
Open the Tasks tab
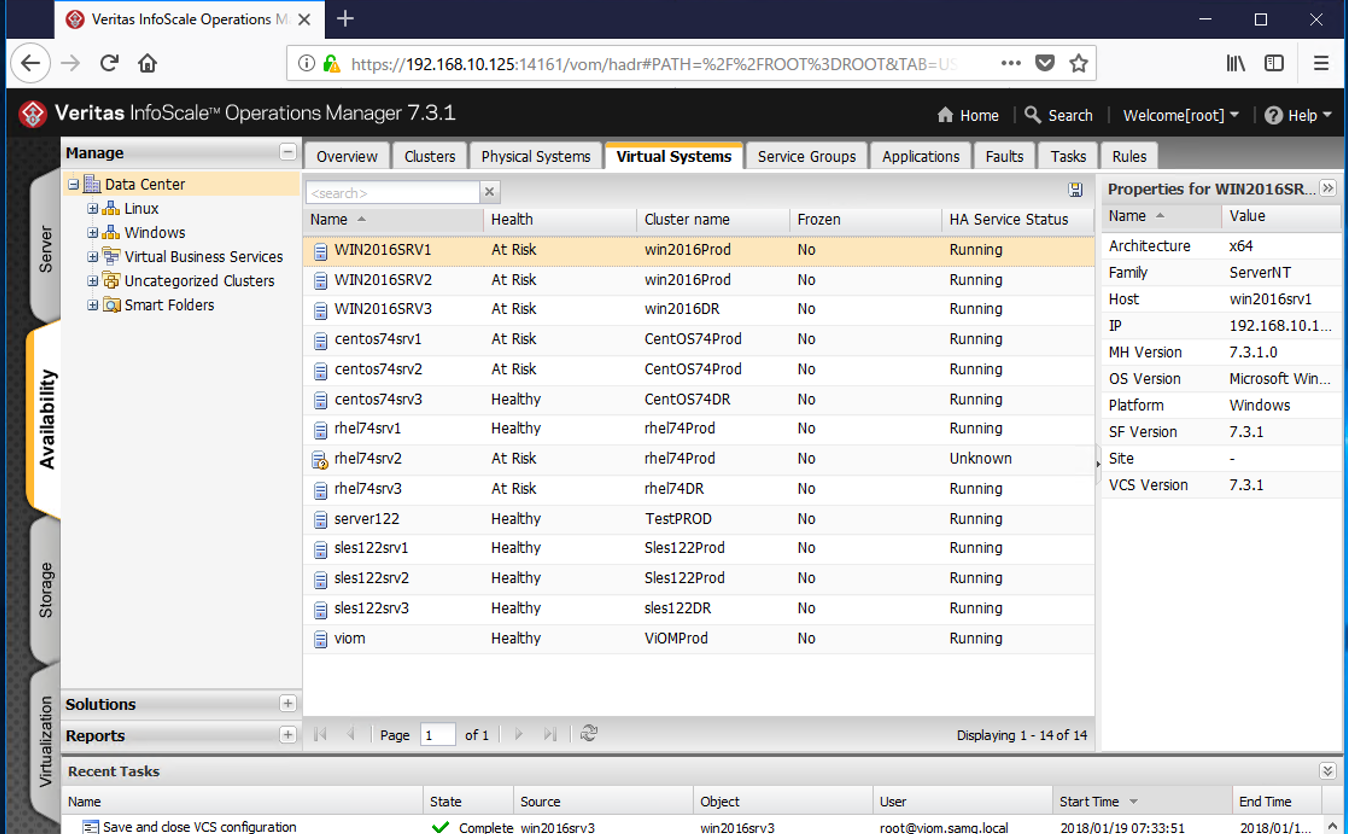1068,156
